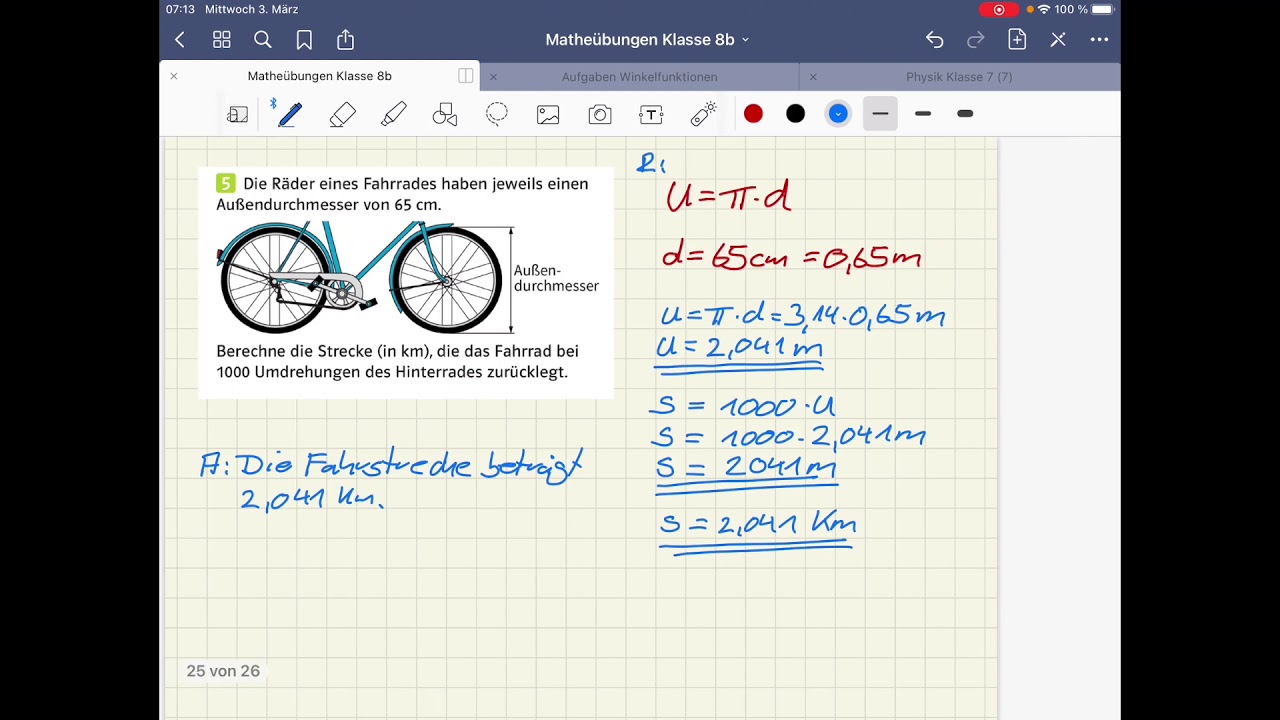Click the page indicator 25 von 26
1280x720 pixels.
(x=223, y=671)
